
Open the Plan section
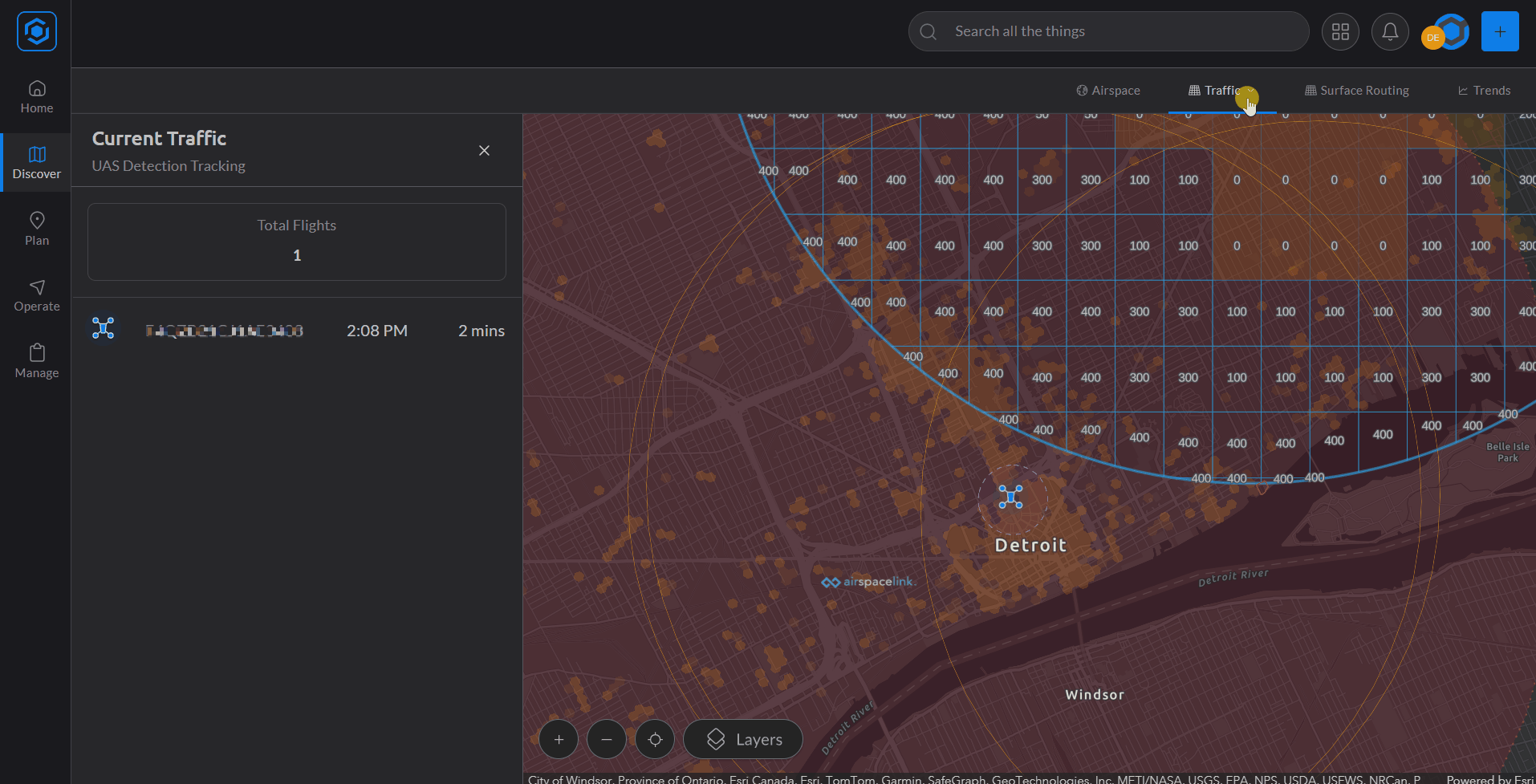click(x=37, y=230)
